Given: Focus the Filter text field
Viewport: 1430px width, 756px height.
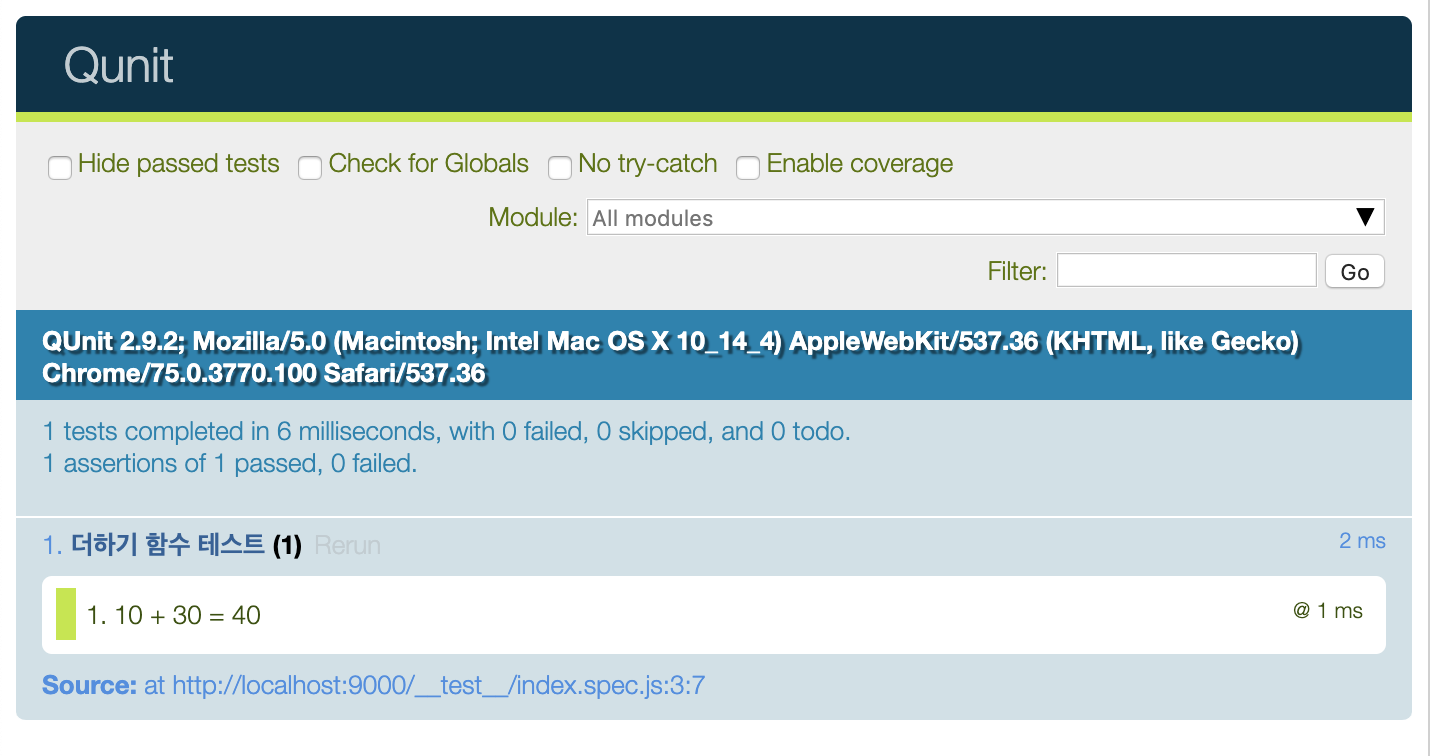Looking at the screenshot, I should point(1186,270).
